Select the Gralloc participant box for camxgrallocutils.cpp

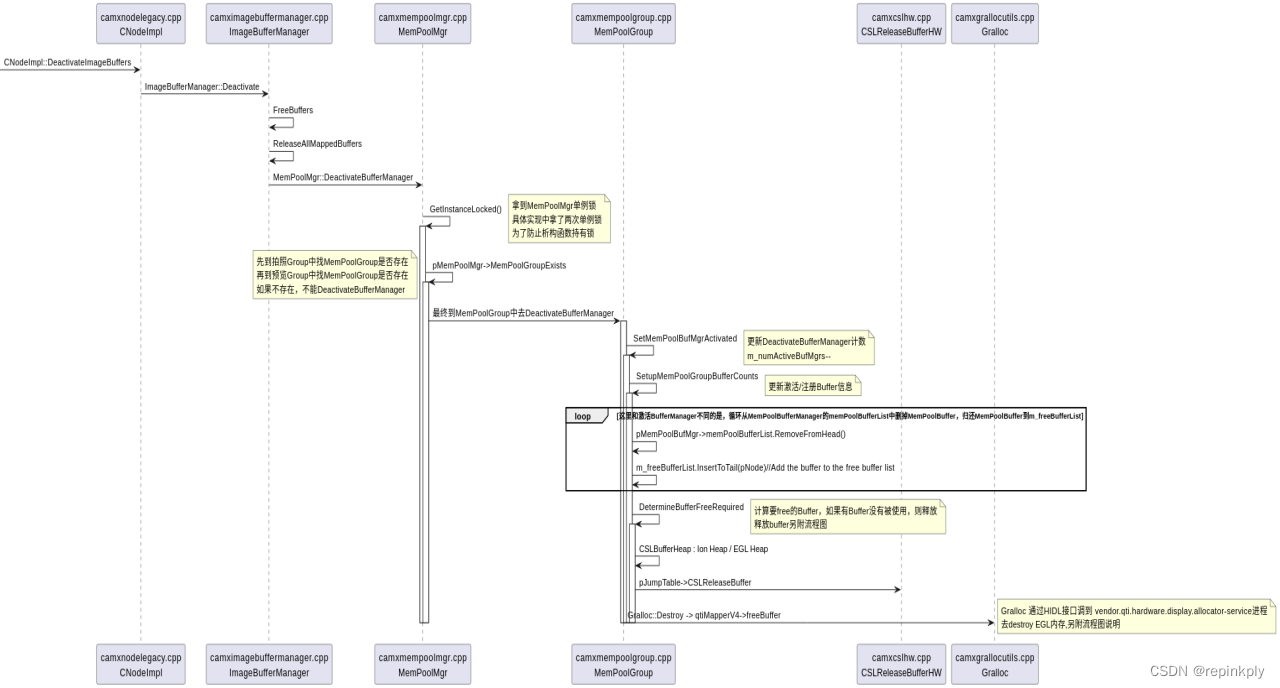pos(994,22)
